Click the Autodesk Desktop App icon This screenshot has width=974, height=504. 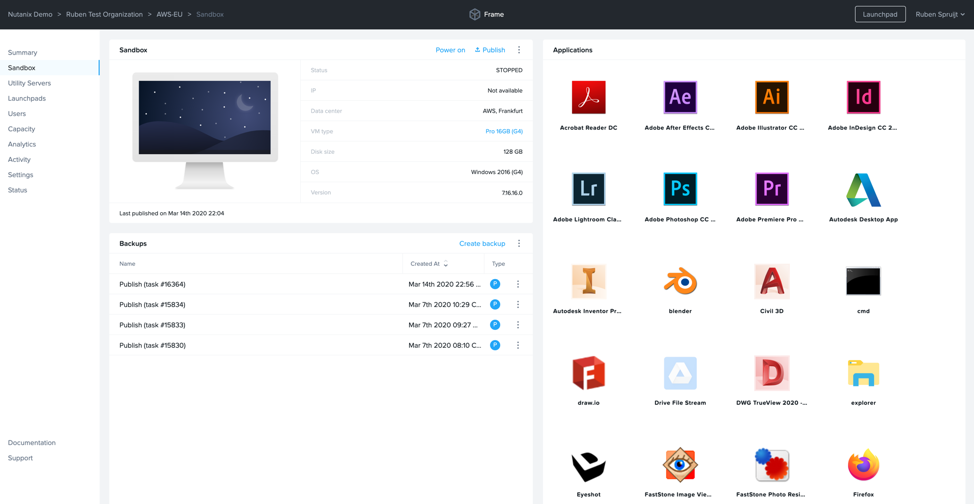(863, 189)
